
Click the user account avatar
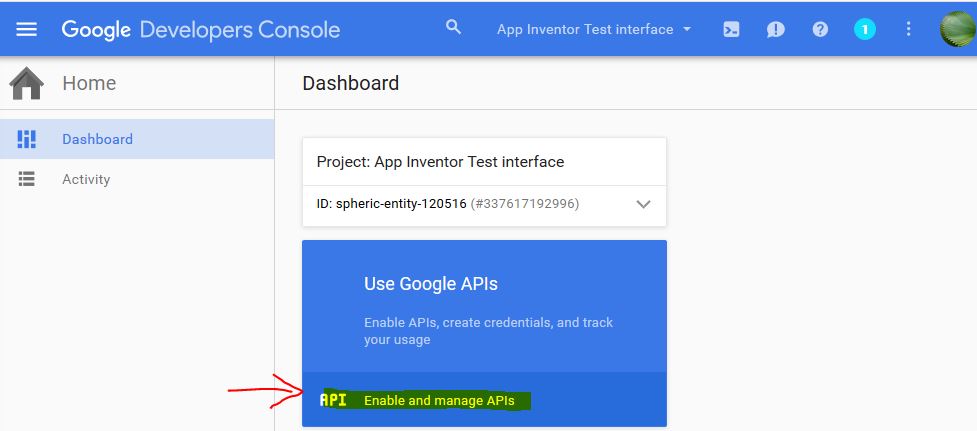958,29
